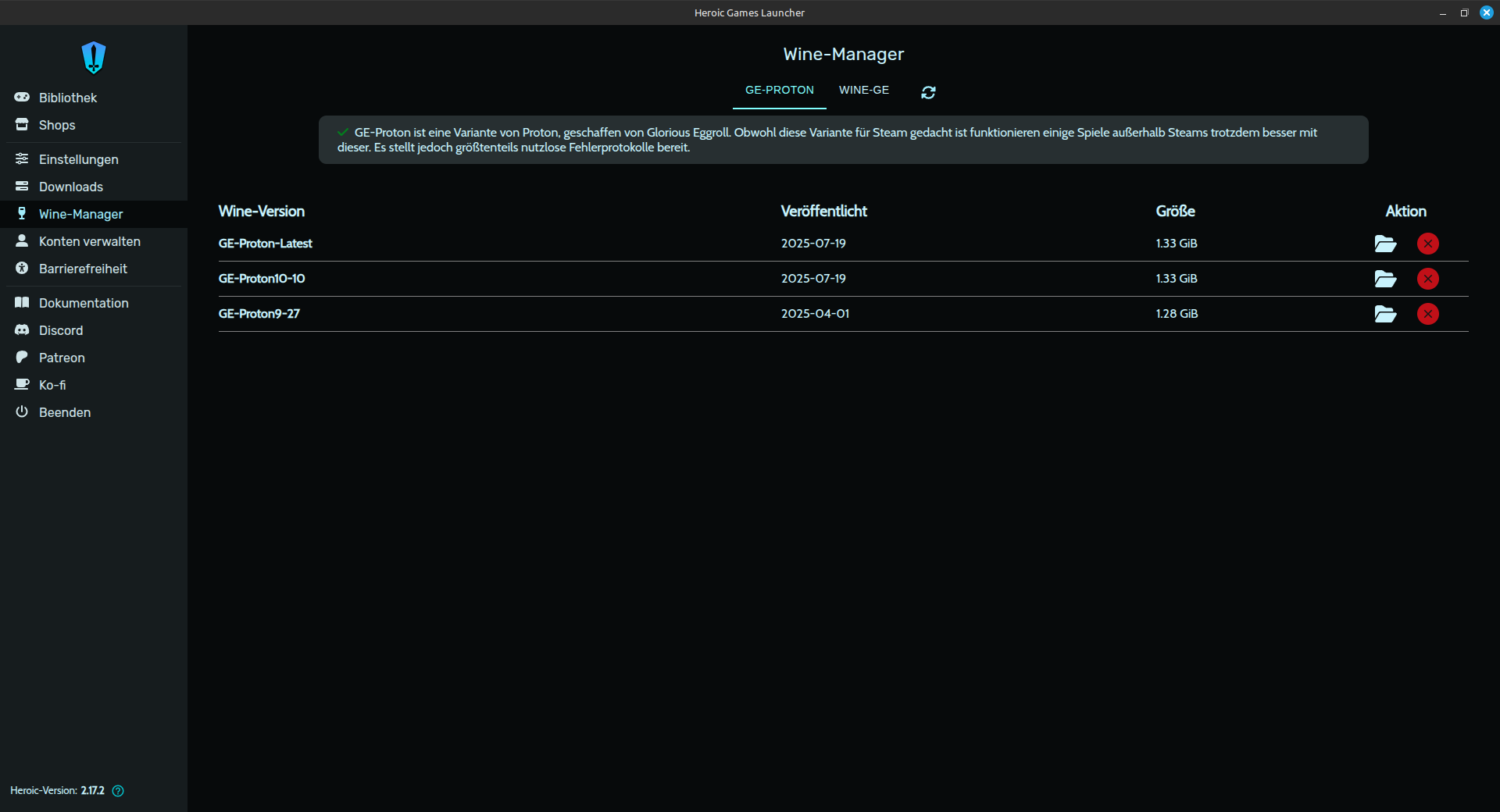Click the 1.28 GiB size value
Image resolution: width=1500 pixels, height=812 pixels.
click(x=1177, y=314)
